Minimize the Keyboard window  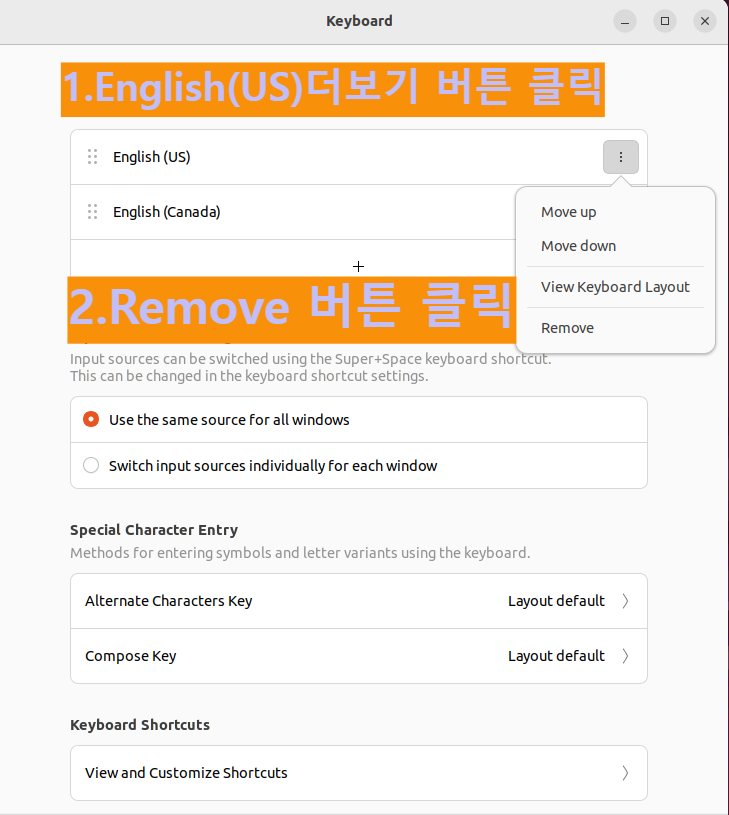click(625, 21)
